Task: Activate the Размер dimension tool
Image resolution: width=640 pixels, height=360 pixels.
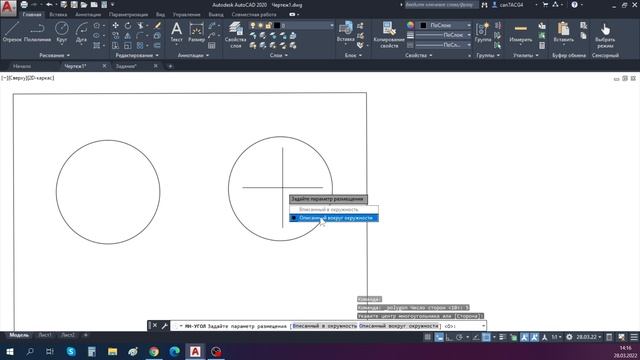Action: tap(196, 32)
